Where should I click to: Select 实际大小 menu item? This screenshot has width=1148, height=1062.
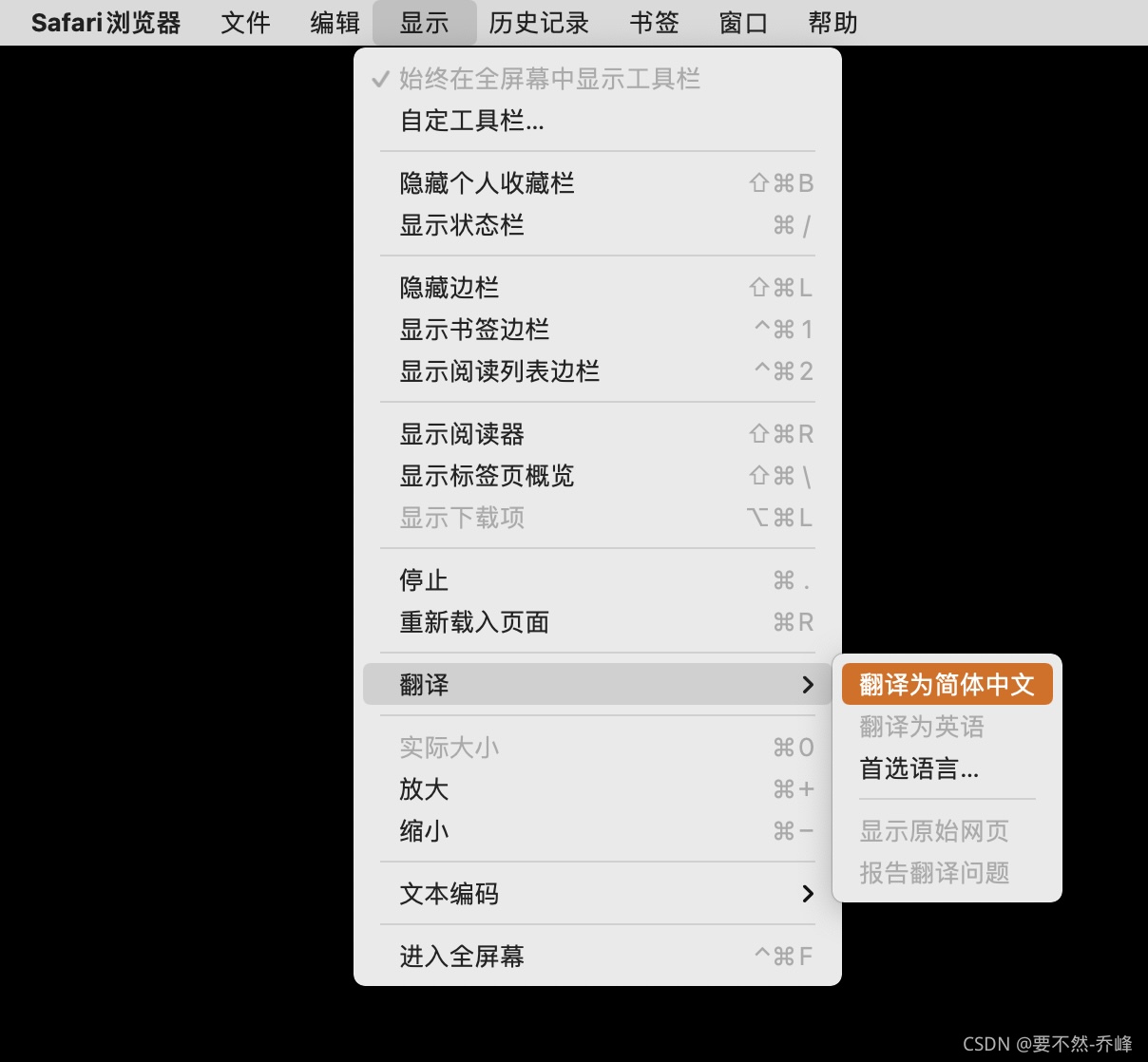[598, 748]
